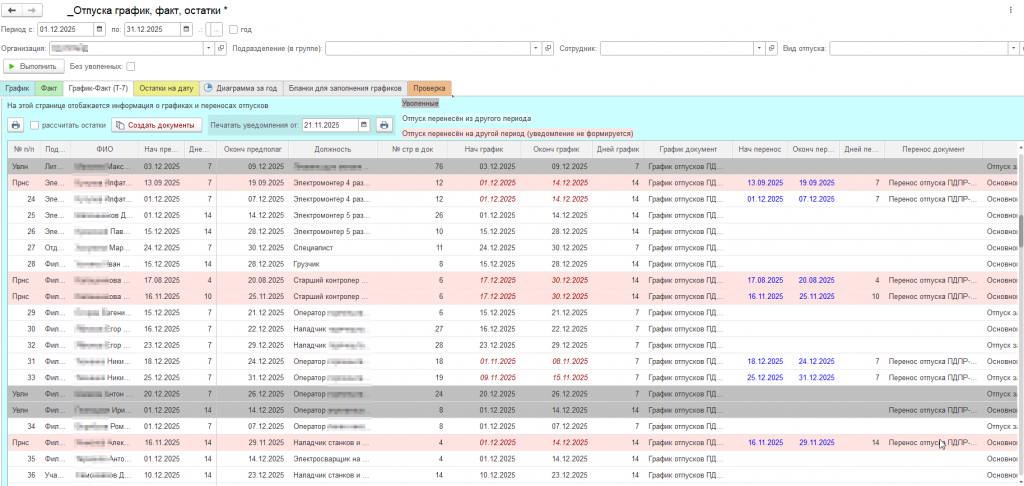Check the 'рассчитать остатки' checkbox

[35, 125]
